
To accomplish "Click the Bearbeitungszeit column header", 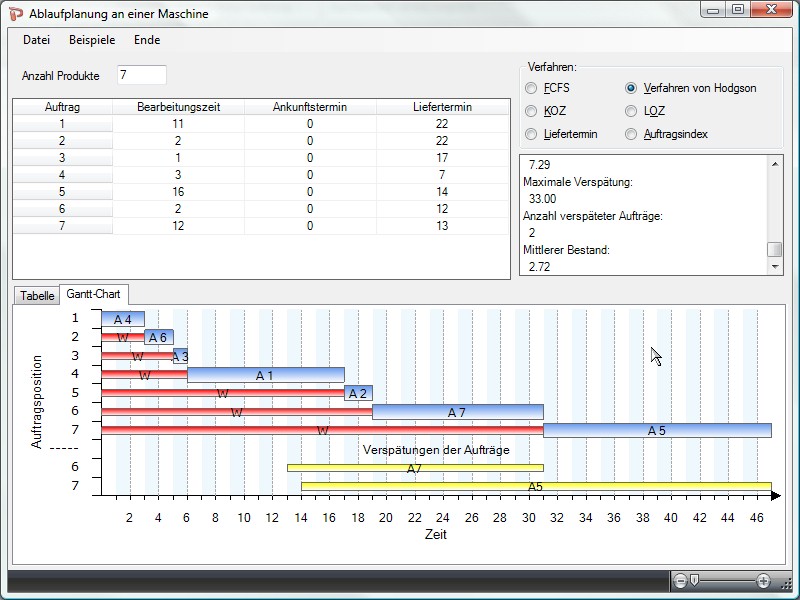I will pyautogui.click(x=178, y=107).
